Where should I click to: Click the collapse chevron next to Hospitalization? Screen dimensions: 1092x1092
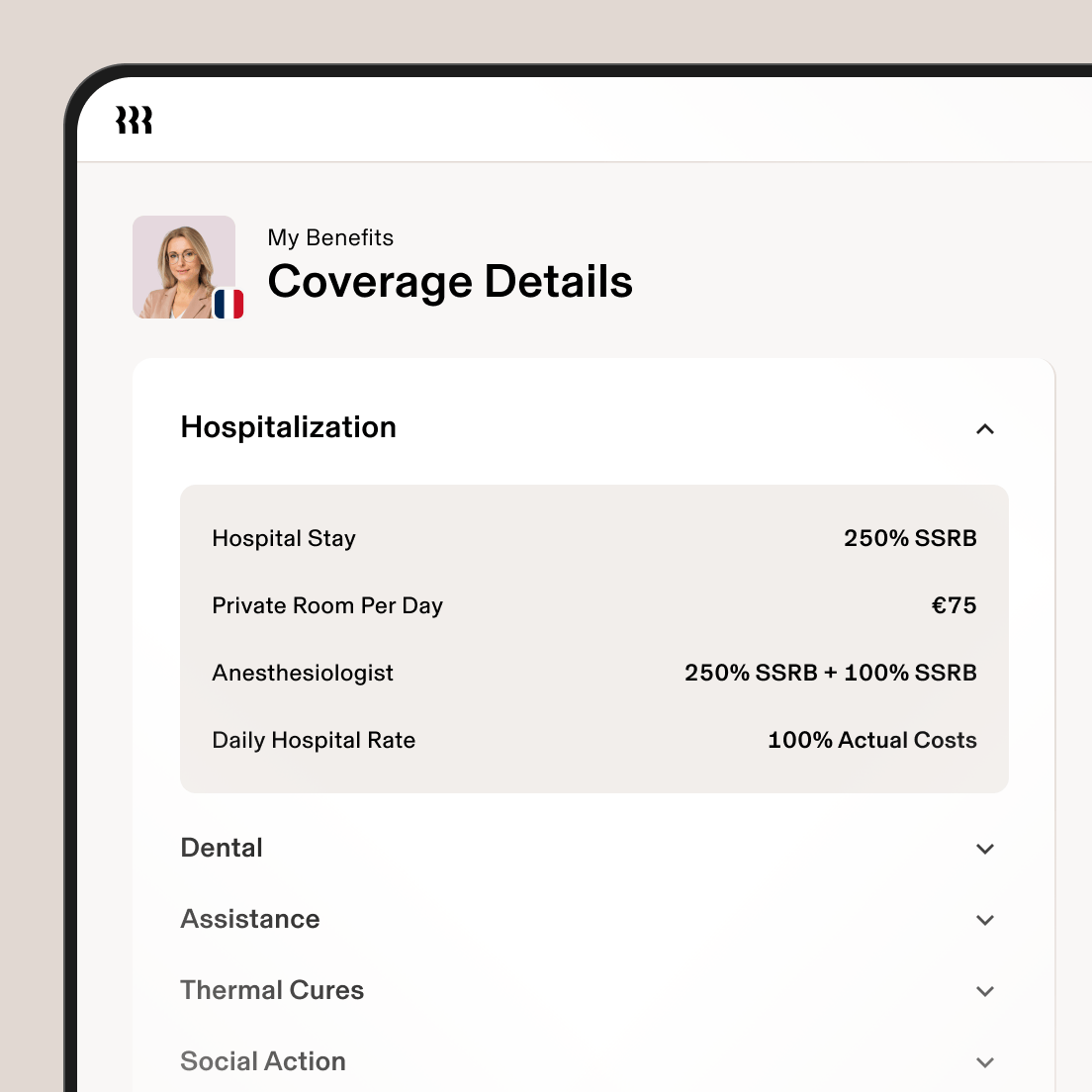click(985, 428)
